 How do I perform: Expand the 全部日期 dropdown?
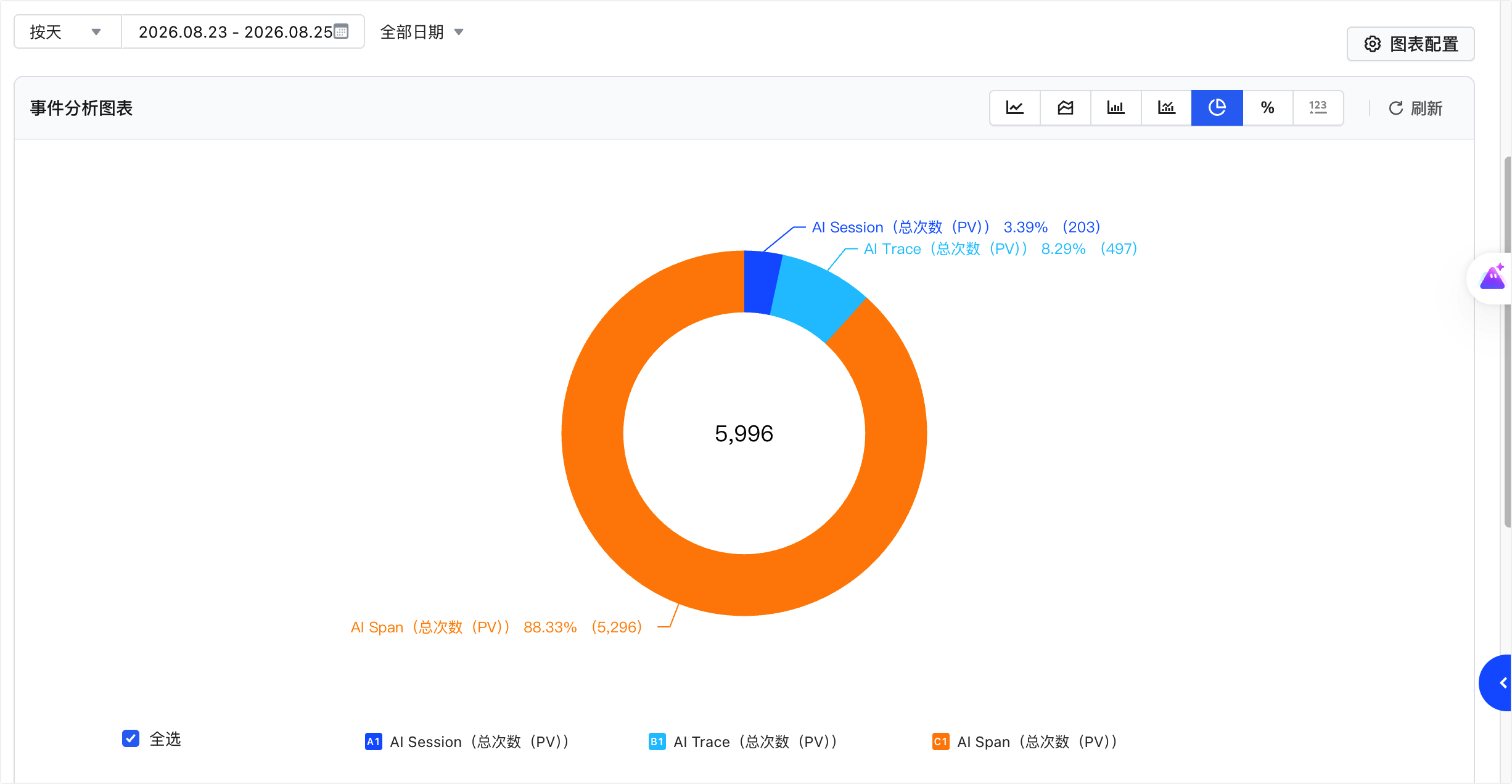[422, 32]
